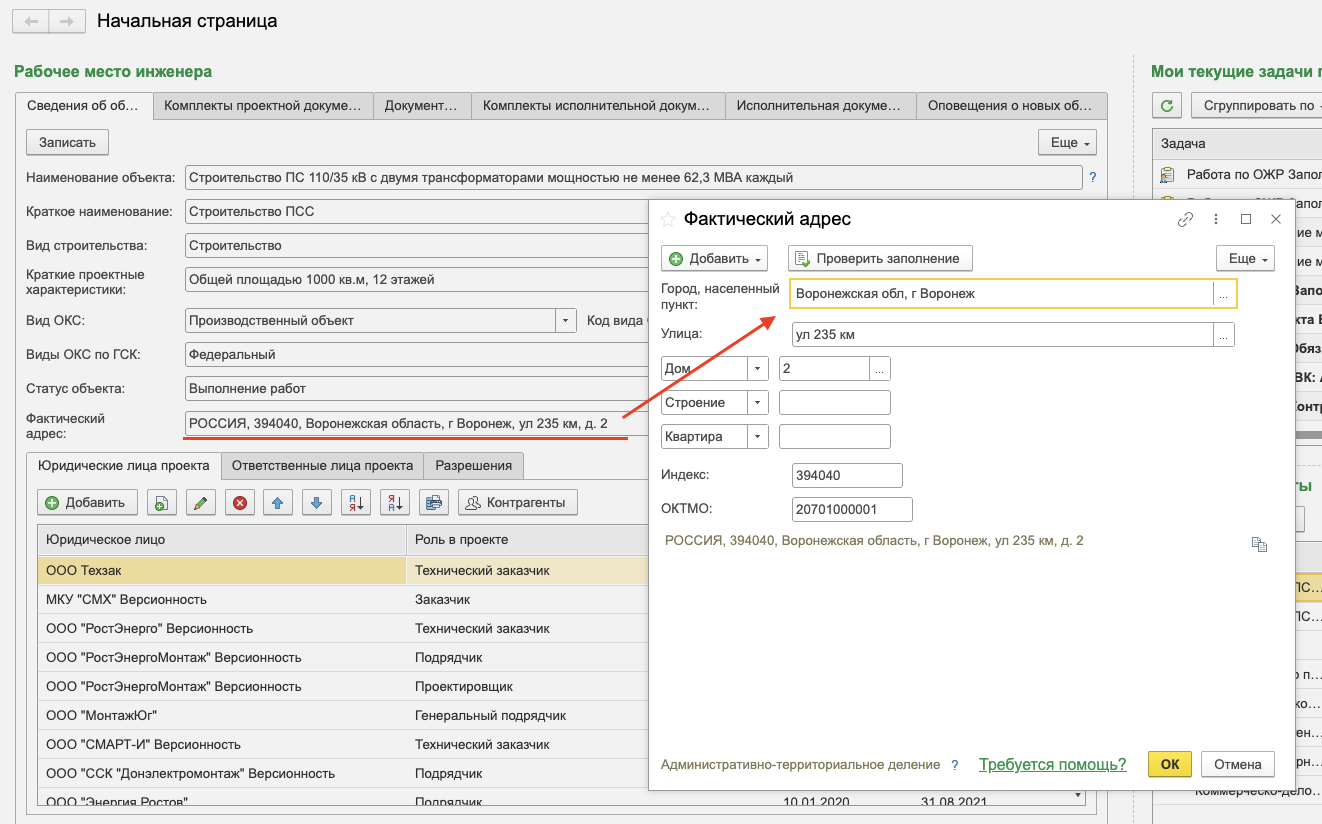
Task: Switch to Ответственные лица проекта tab
Action: click(x=322, y=465)
